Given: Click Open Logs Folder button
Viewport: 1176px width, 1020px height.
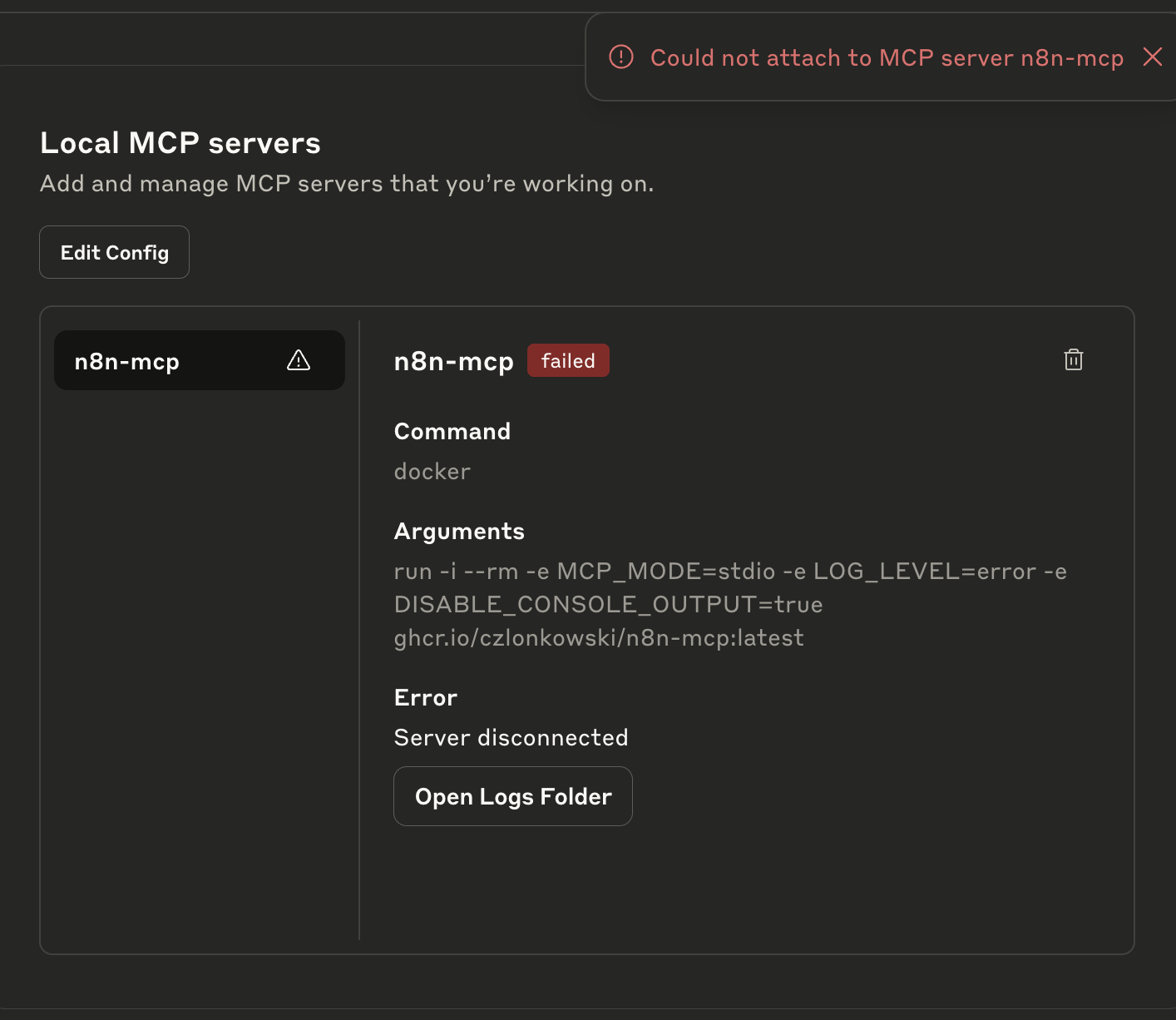Looking at the screenshot, I should pyautogui.click(x=513, y=796).
